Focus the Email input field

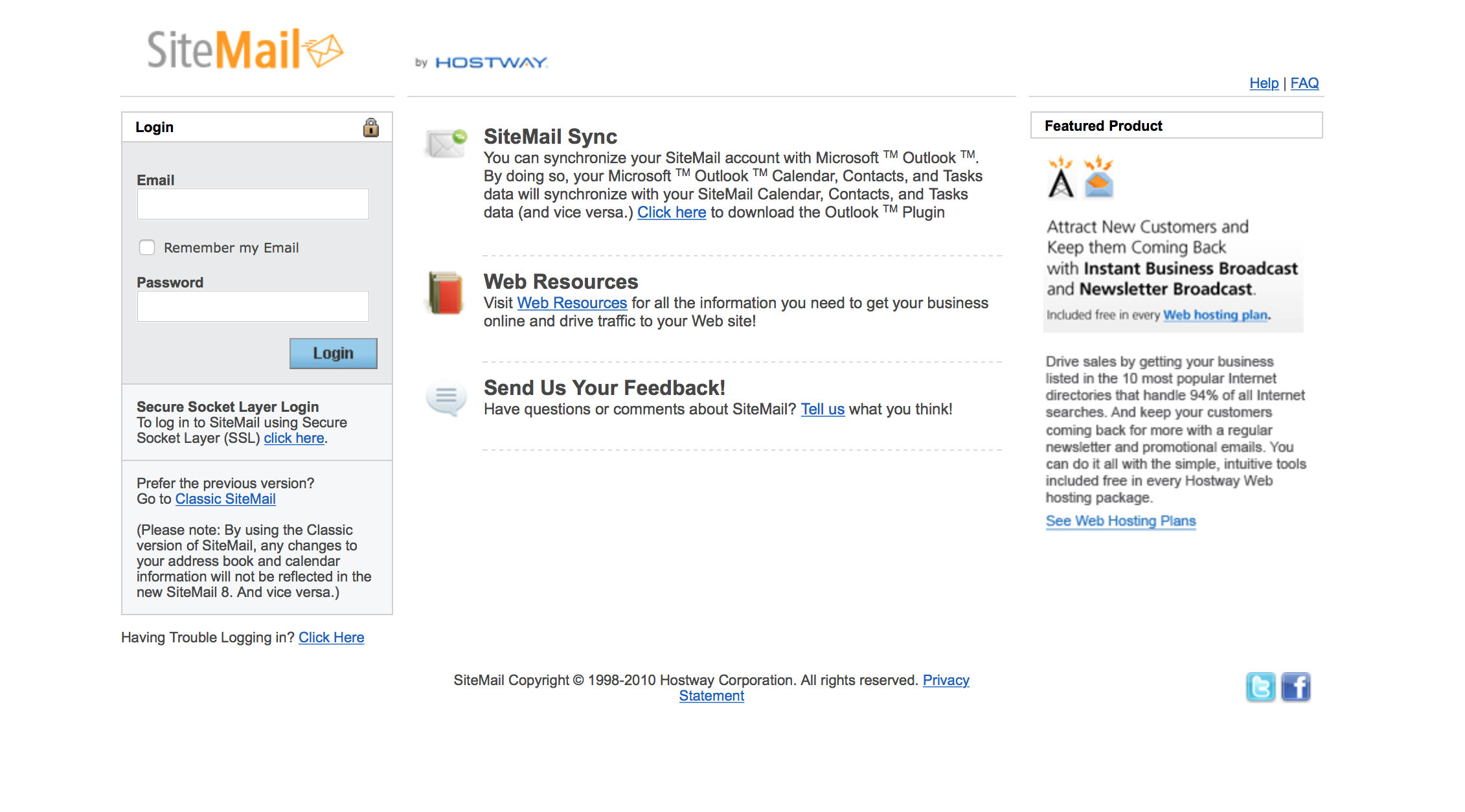(x=253, y=204)
